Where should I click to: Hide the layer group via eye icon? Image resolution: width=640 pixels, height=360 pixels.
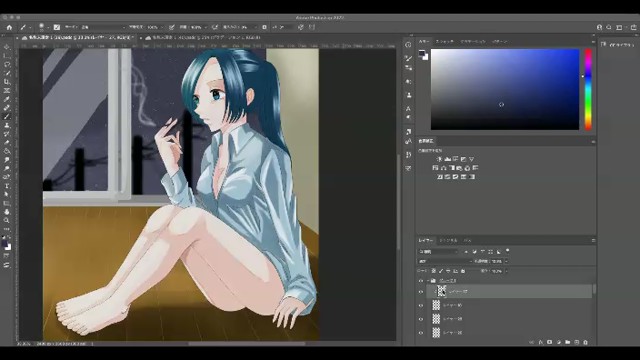[421, 281]
